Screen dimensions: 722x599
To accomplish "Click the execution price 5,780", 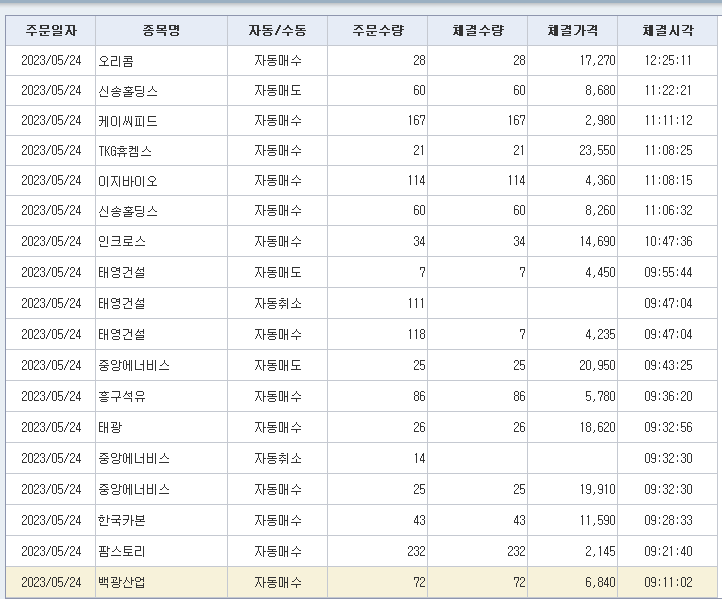I will coord(600,396).
